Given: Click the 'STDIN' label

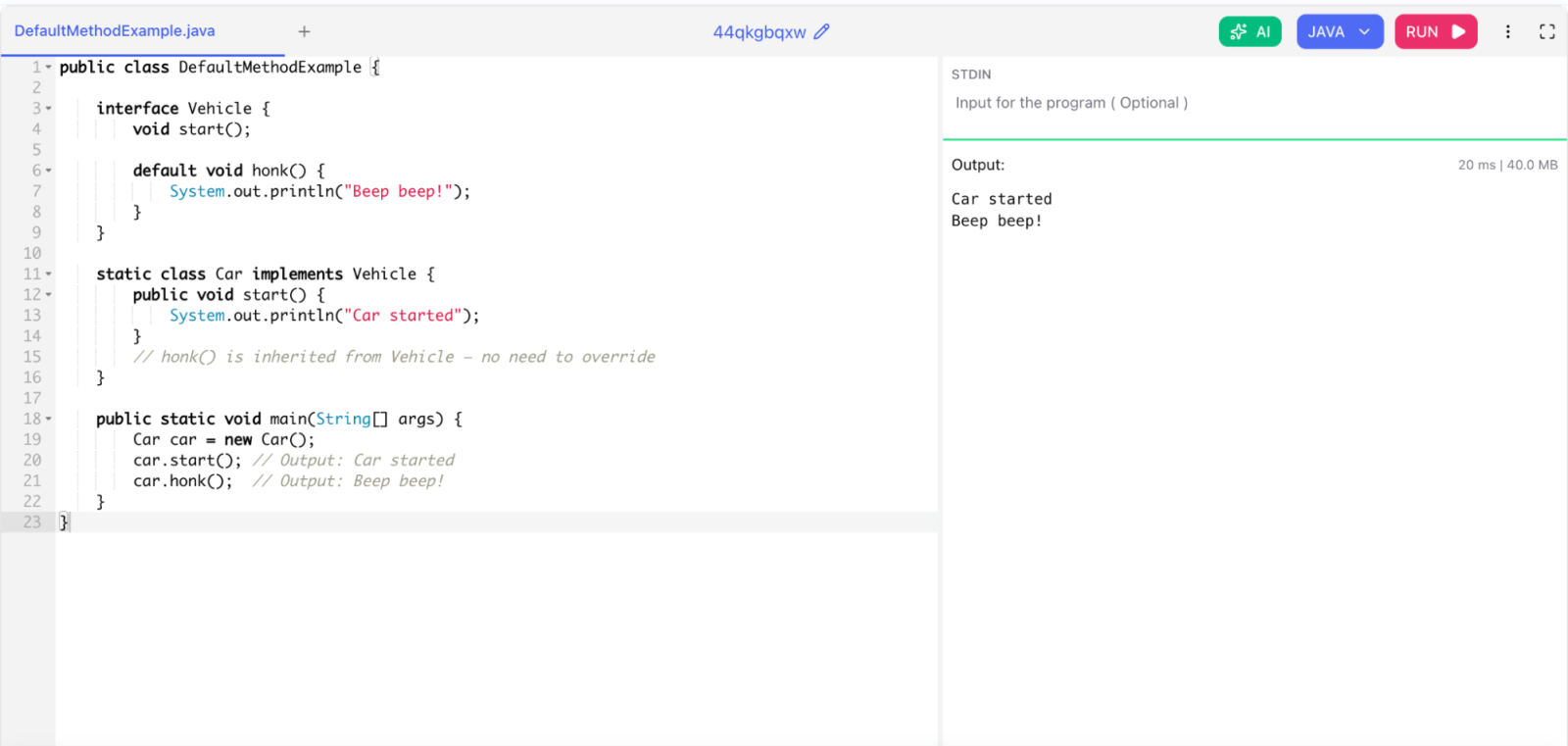Looking at the screenshot, I should pyautogui.click(x=971, y=75).
